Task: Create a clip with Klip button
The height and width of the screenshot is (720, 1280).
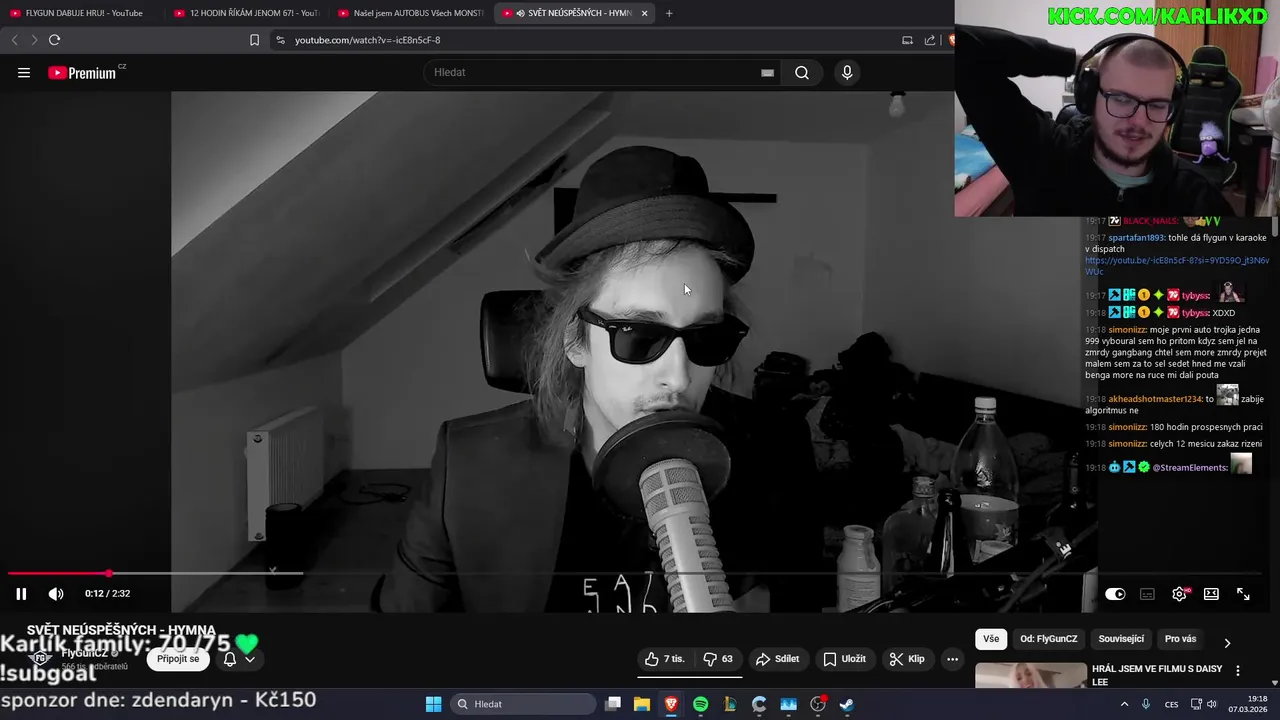Action: point(907,659)
